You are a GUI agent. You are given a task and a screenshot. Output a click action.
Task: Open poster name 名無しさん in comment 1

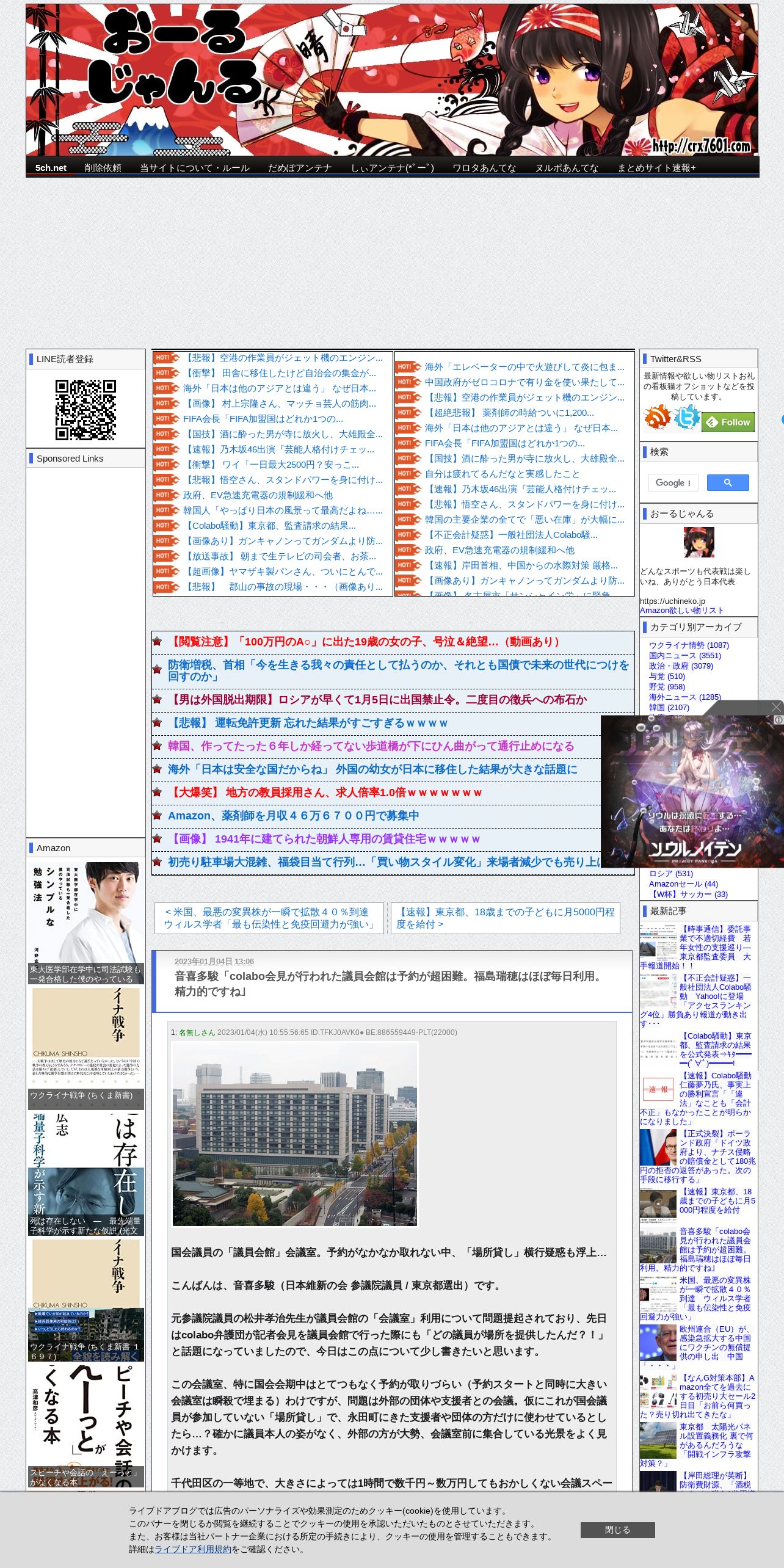197,1032
